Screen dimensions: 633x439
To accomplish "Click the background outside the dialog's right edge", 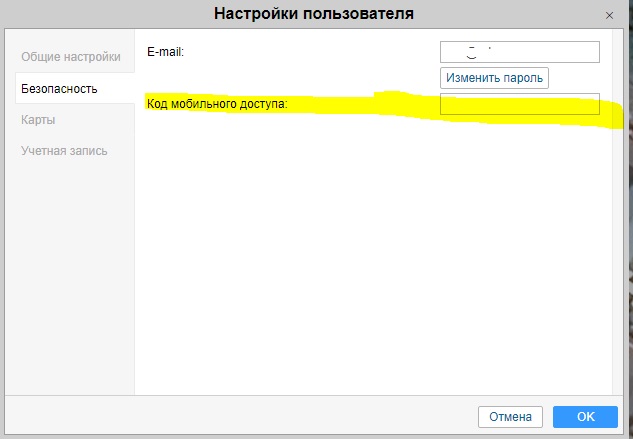I will pos(628,250).
